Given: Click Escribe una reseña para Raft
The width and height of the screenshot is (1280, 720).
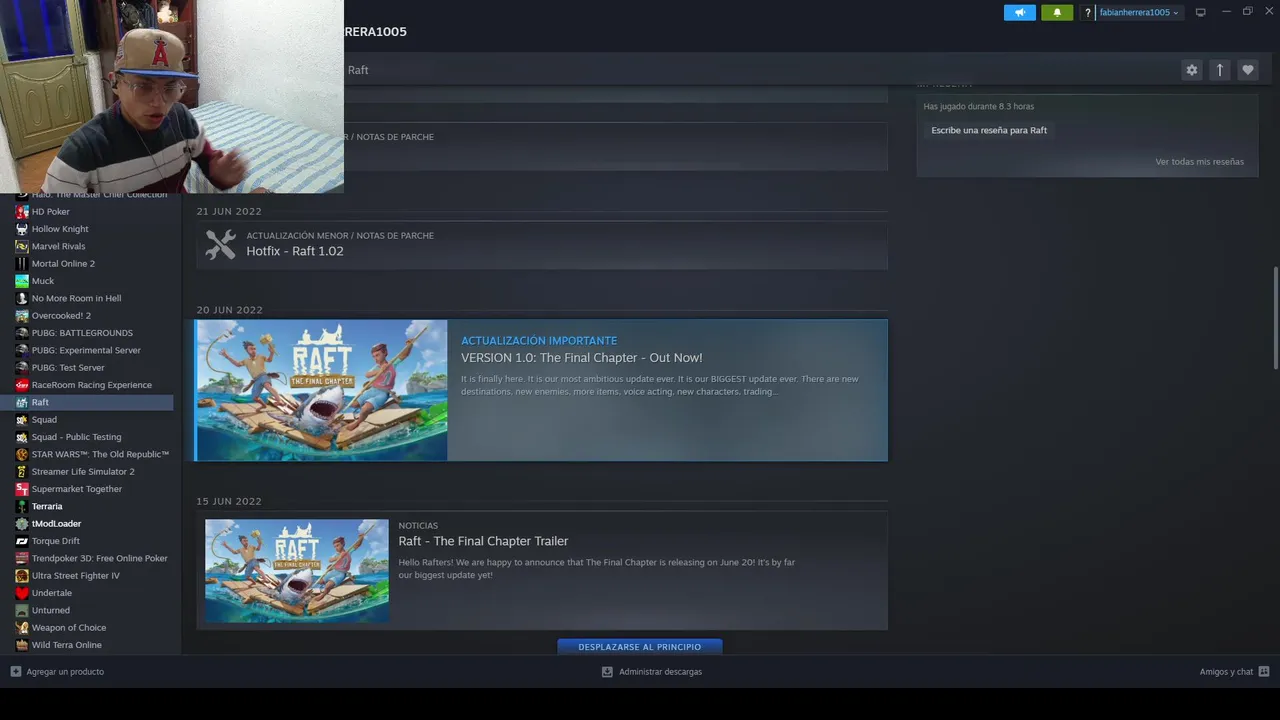Looking at the screenshot, I should pyautogui.click(x=989, y=130).
